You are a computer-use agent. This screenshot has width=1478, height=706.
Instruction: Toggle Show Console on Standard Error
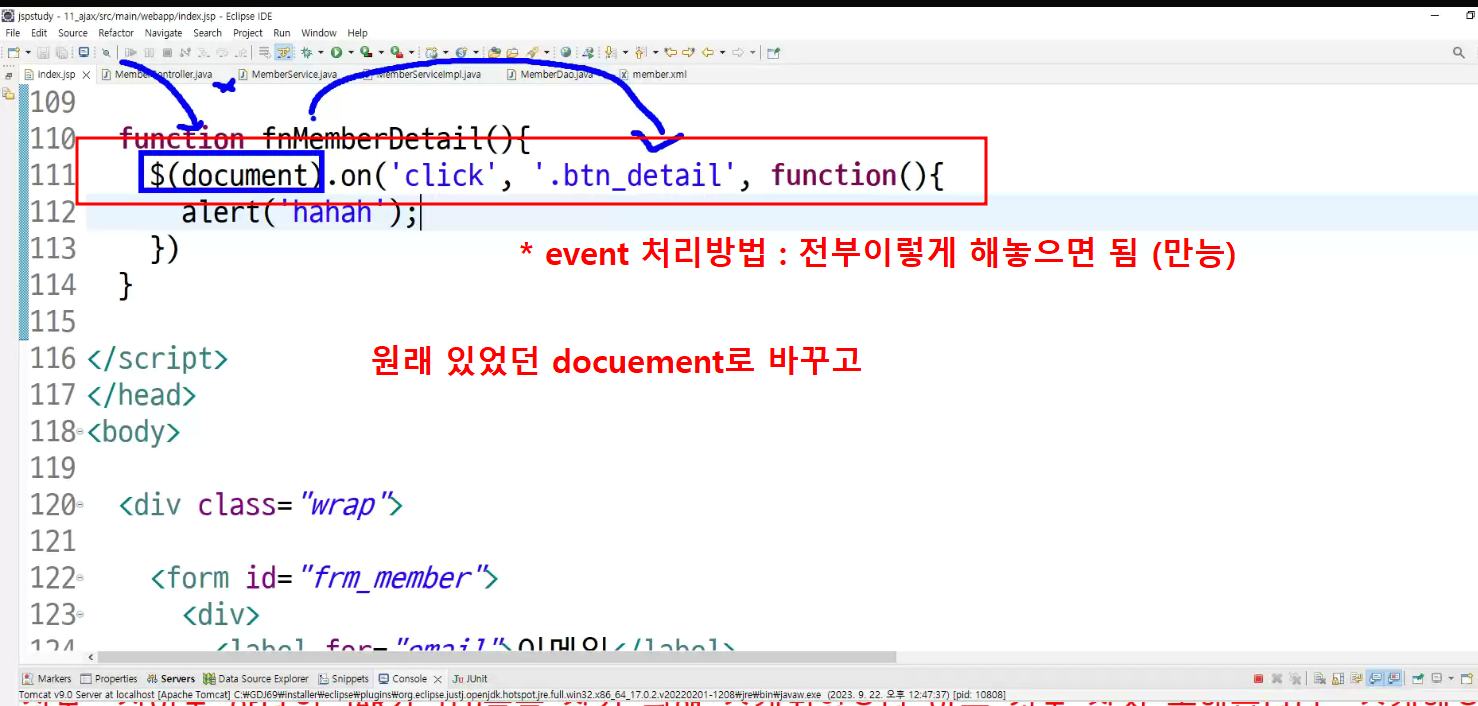click(x=1393, y=679)
